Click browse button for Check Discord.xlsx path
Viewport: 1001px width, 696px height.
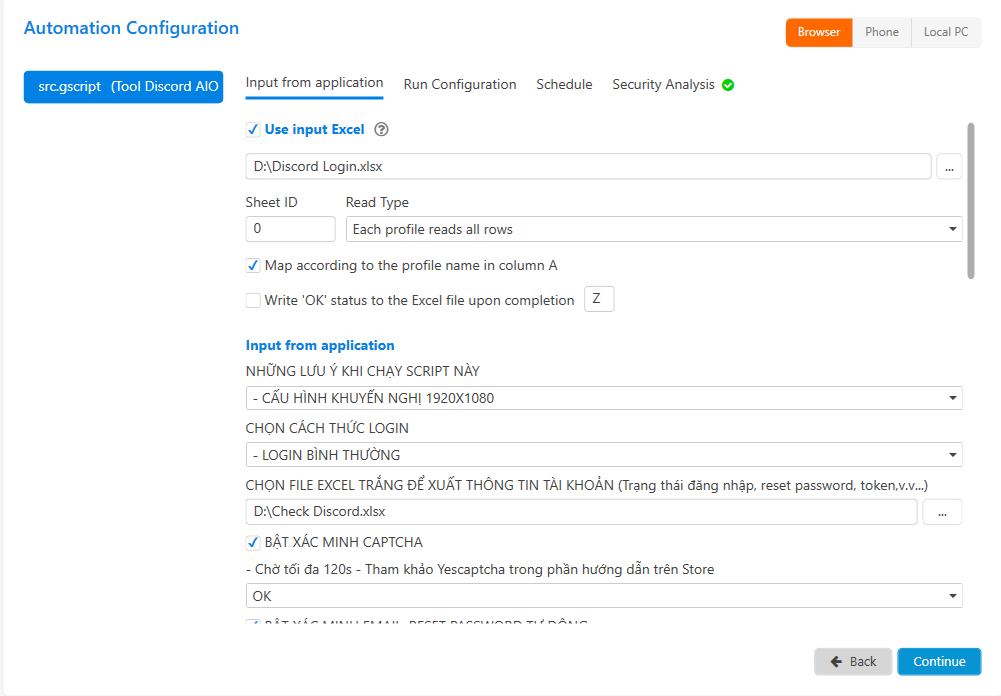941,512
